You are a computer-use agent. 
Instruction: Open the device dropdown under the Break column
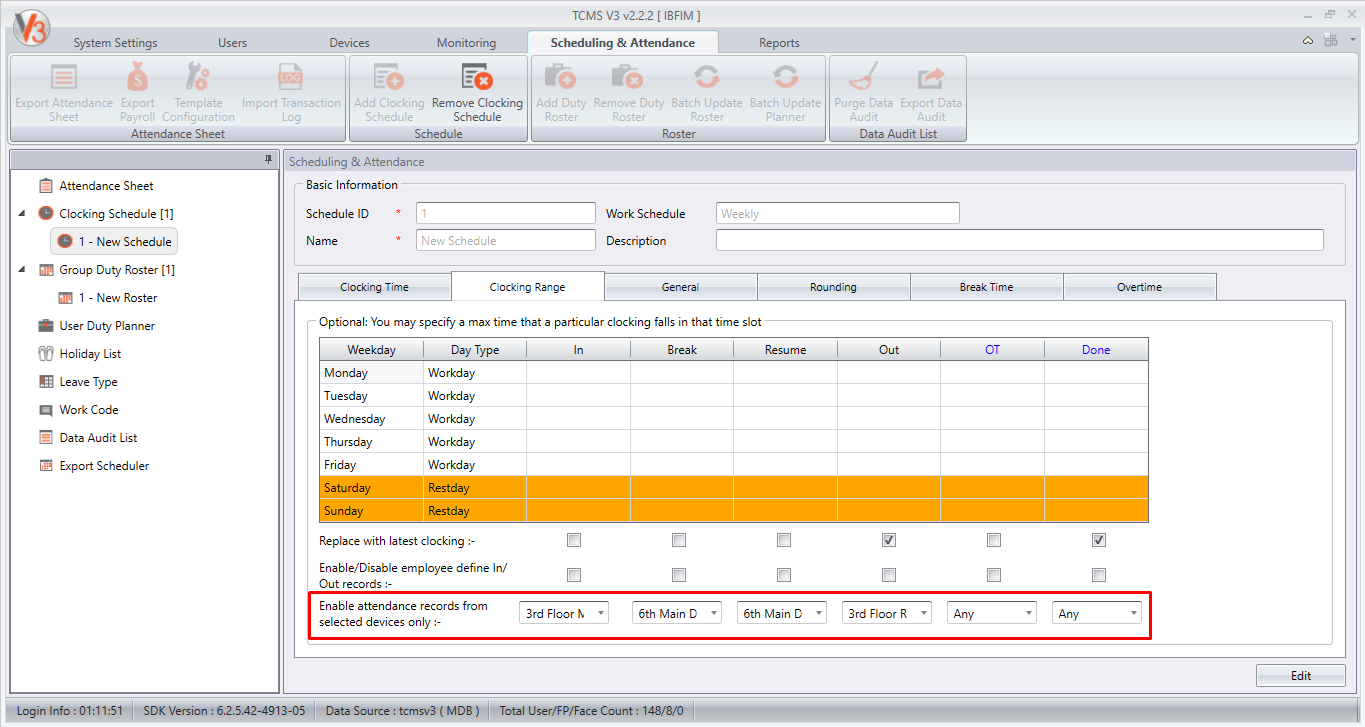click(x=677, y=613)
